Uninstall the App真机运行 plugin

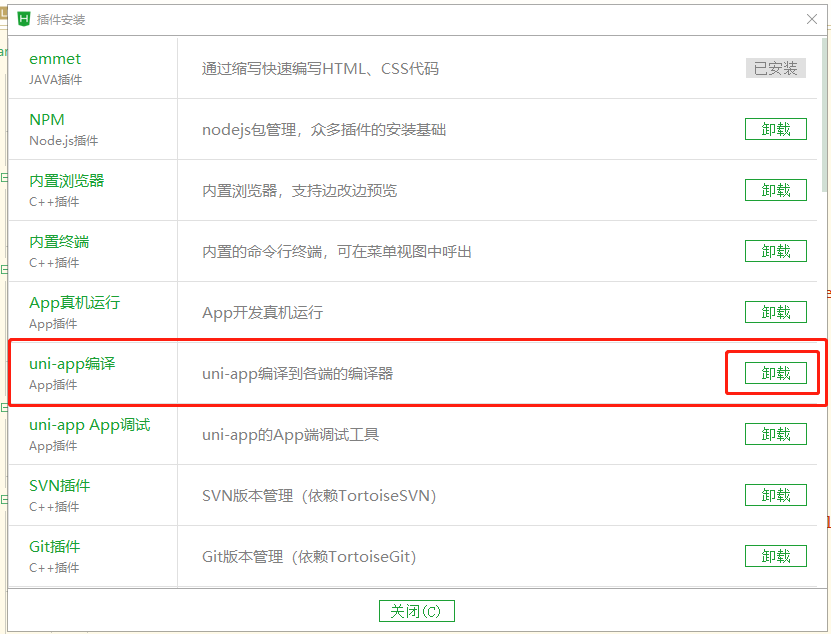[x=775, y=312]
